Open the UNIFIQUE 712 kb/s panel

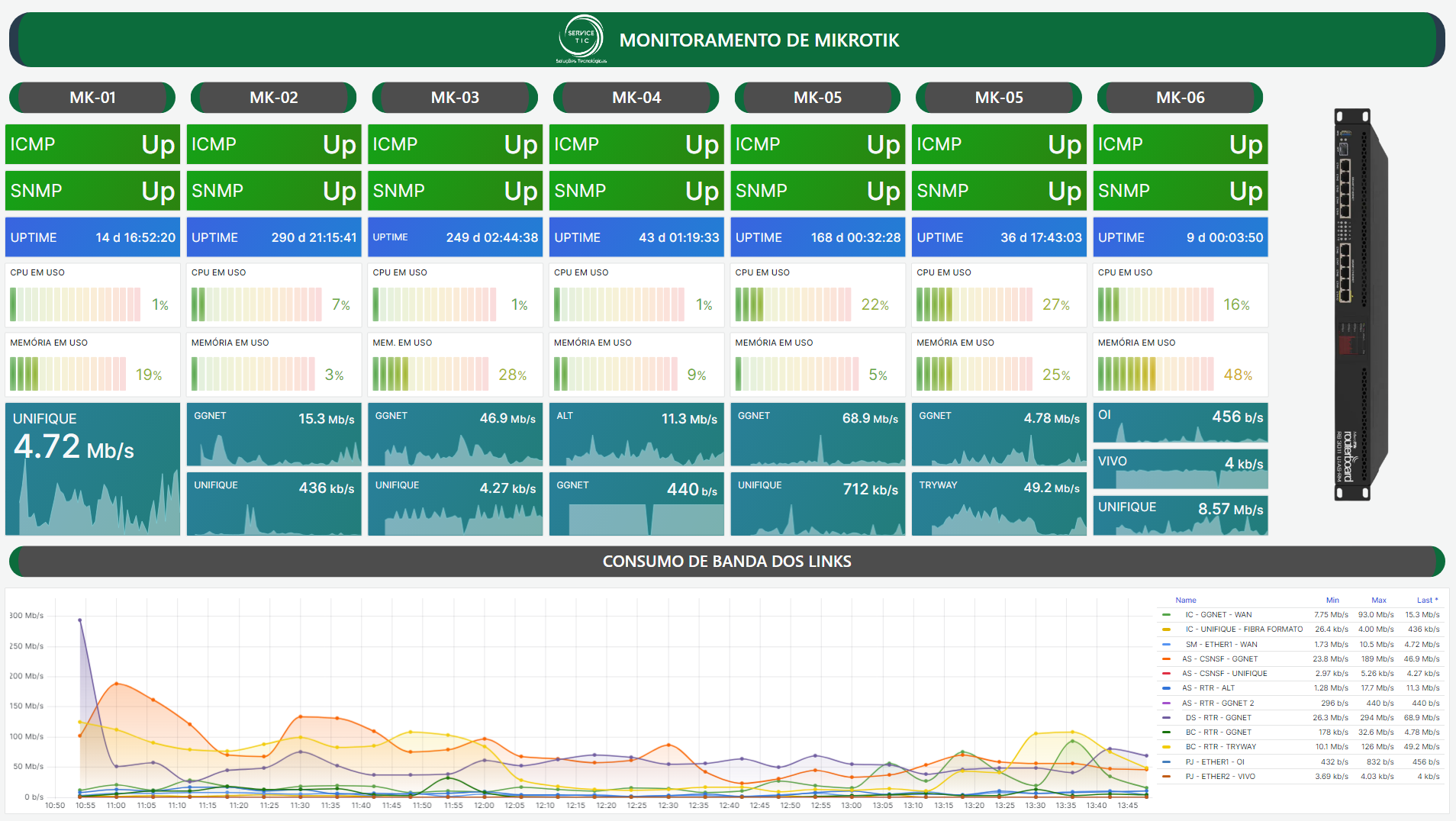click(x=818, y=504)
